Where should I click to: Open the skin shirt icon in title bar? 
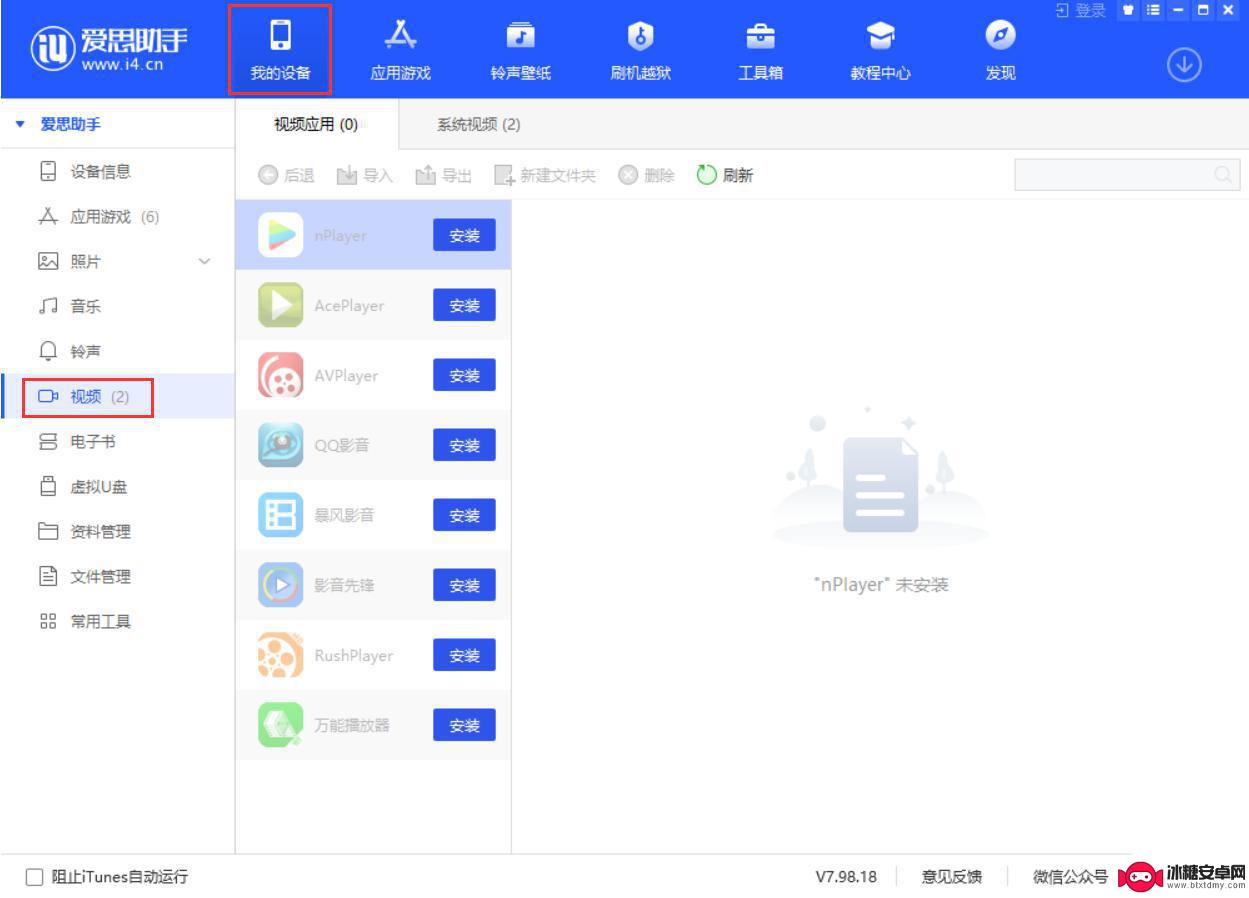[x=1130, y=10]
